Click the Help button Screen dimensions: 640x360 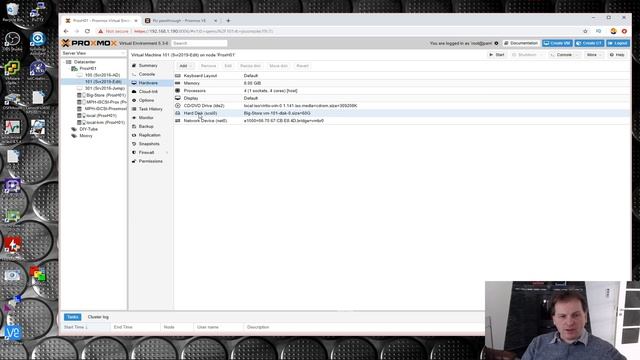coord(617,55)
